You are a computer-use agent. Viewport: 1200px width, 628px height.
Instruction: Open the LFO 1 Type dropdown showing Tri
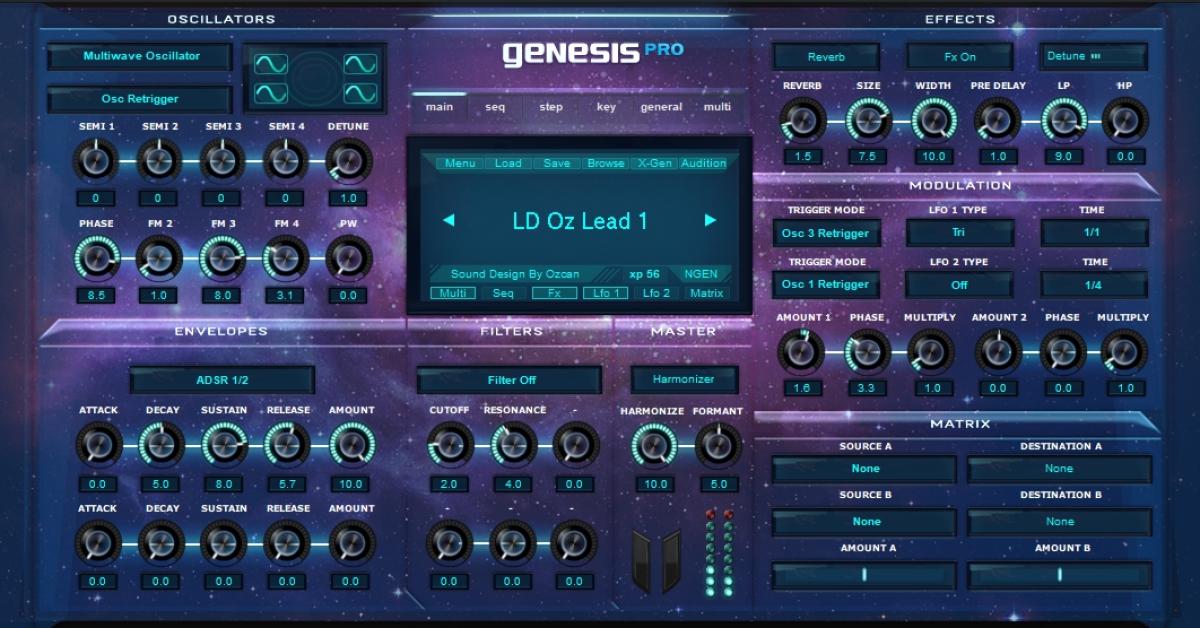coord(960,233)
